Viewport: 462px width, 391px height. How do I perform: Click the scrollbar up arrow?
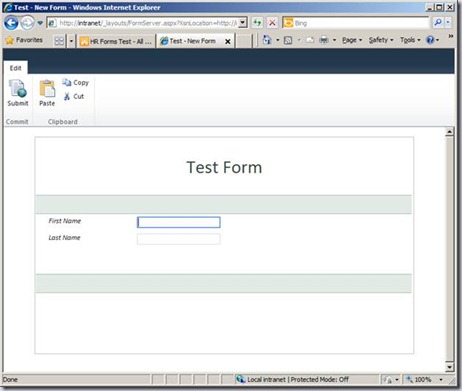[x=449, y=132]
